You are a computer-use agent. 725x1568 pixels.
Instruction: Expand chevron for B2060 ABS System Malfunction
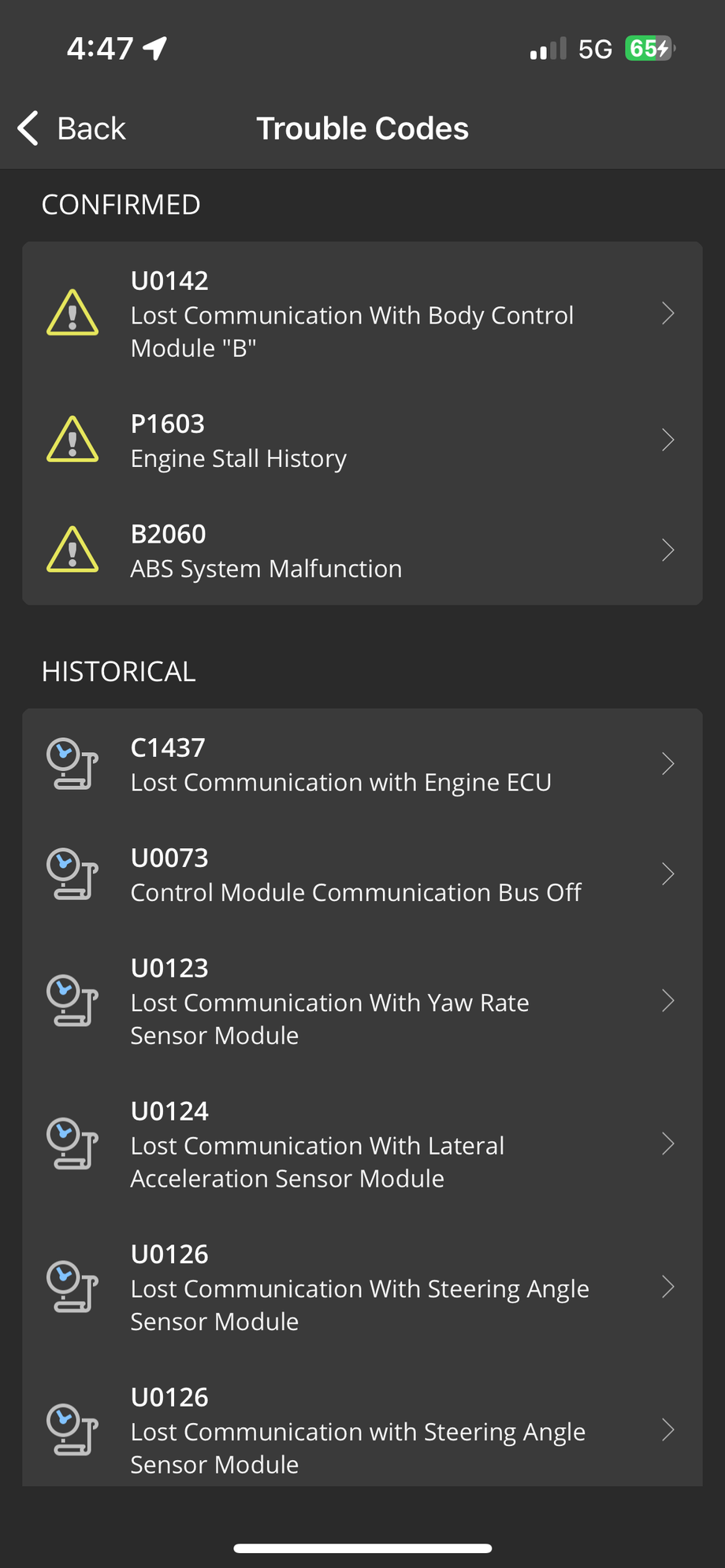click(x=667, y=550)
